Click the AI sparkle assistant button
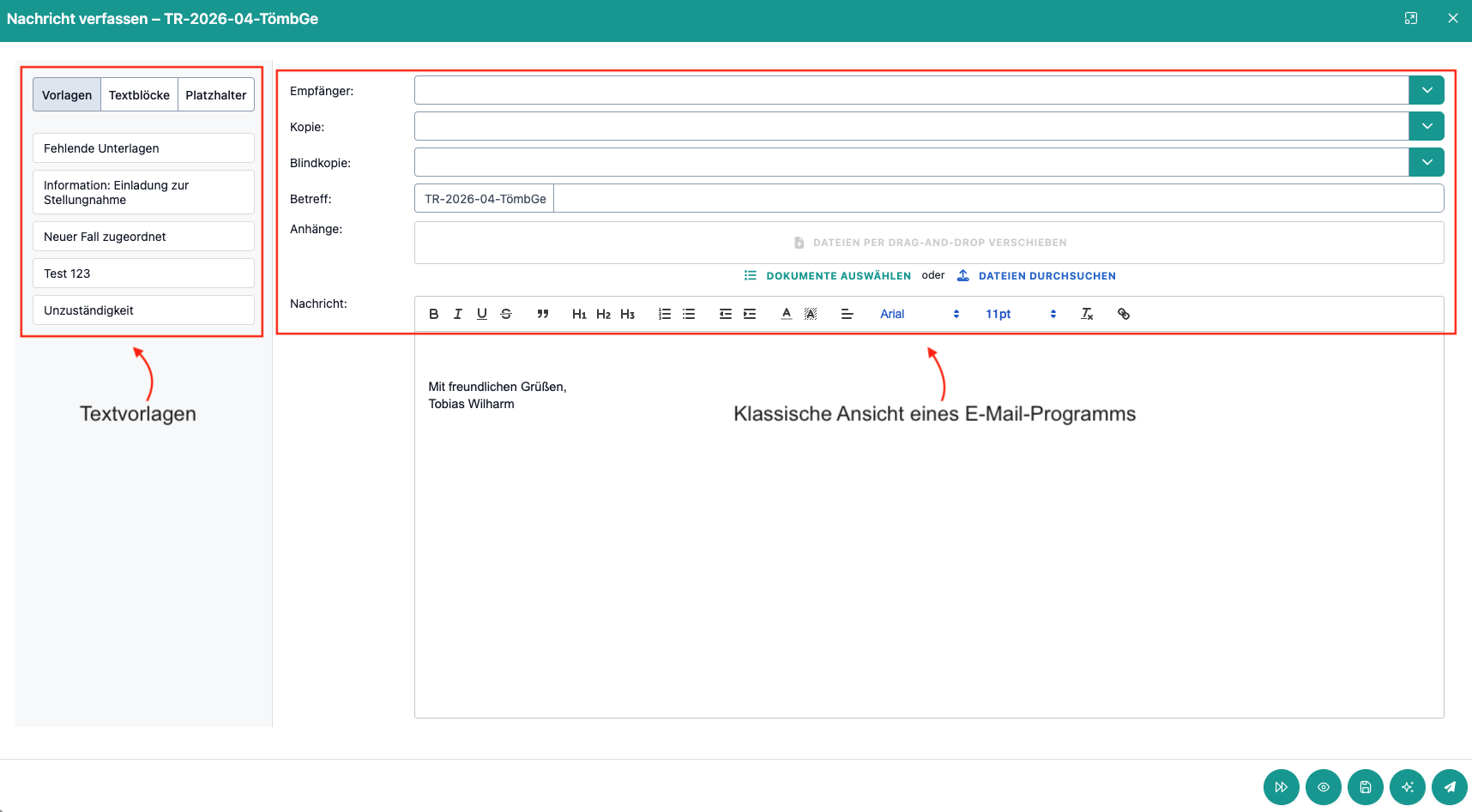Viewport: 1472px width, 812px height. [1408, 787]
